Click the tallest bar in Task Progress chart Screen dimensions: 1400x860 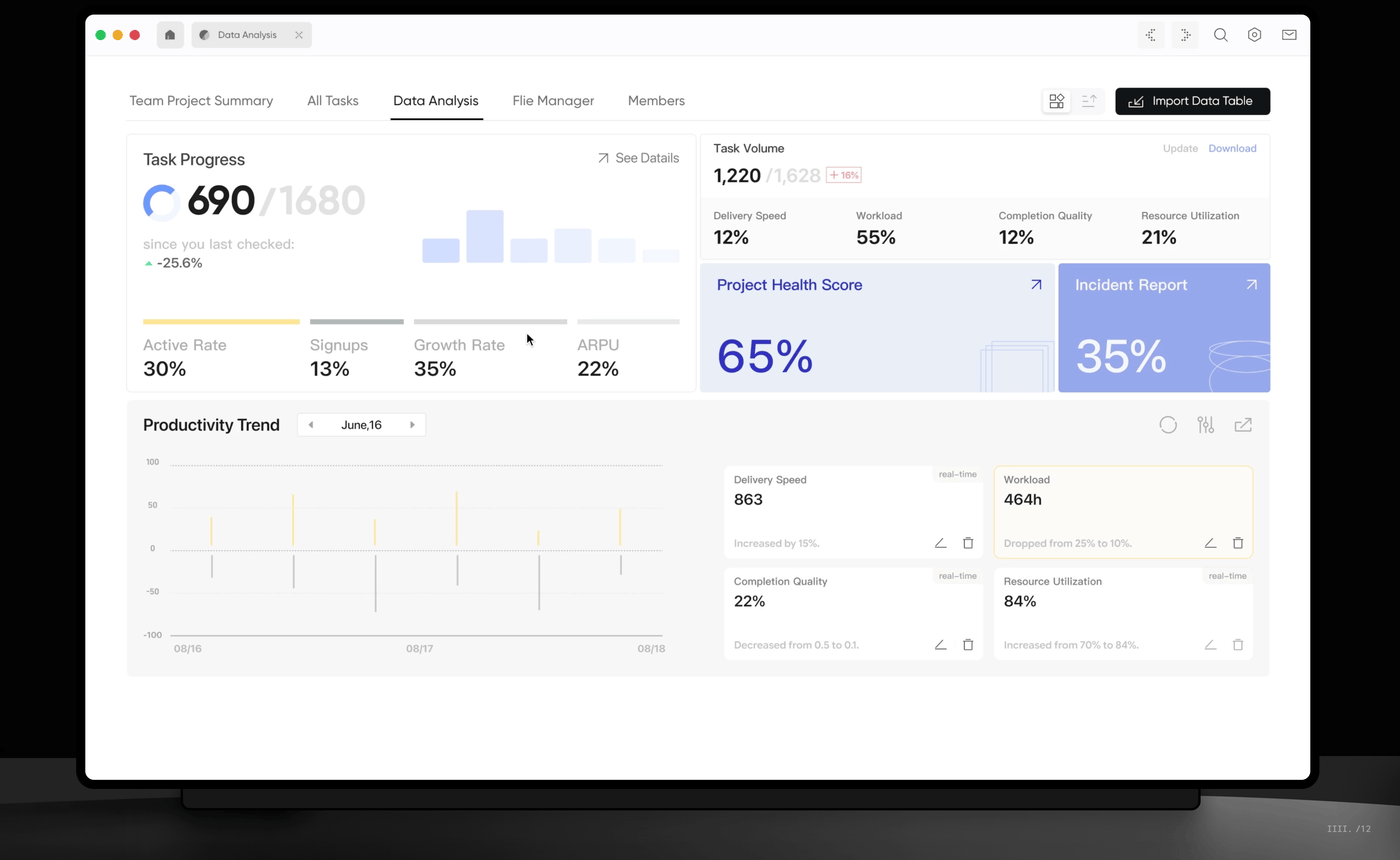pos(485,236)
